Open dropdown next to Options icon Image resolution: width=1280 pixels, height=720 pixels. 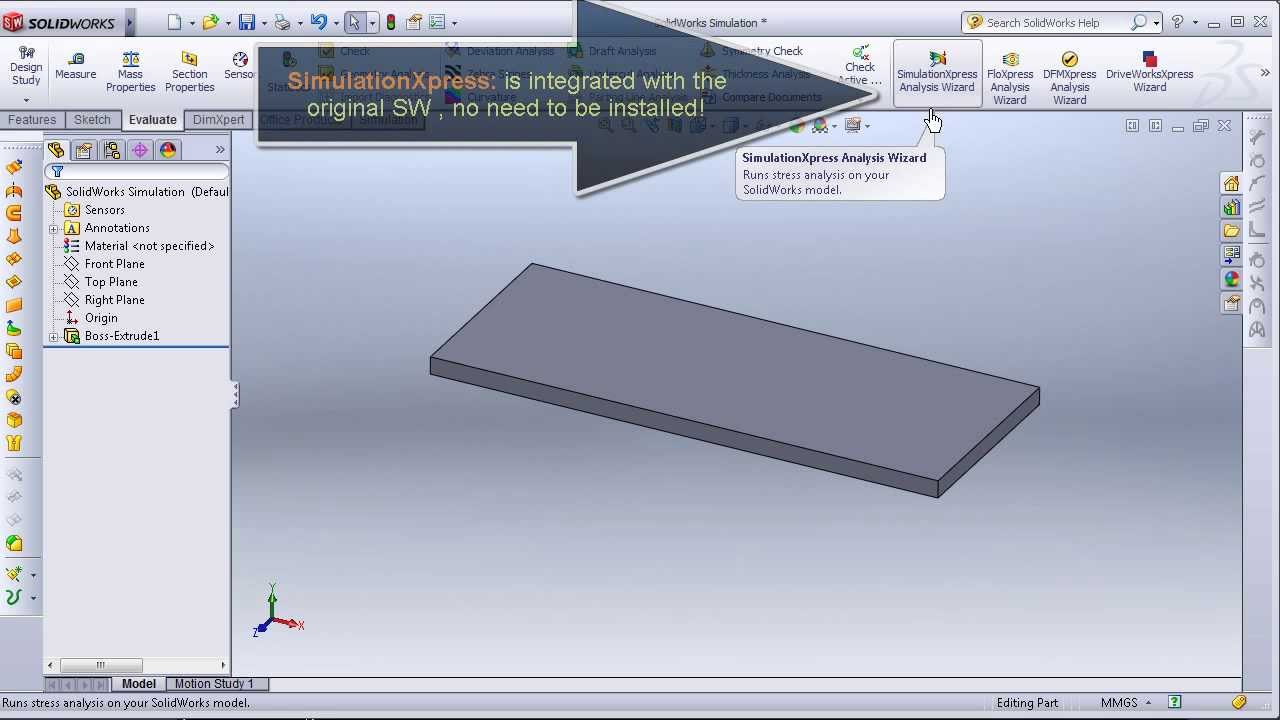coord(454,23)
